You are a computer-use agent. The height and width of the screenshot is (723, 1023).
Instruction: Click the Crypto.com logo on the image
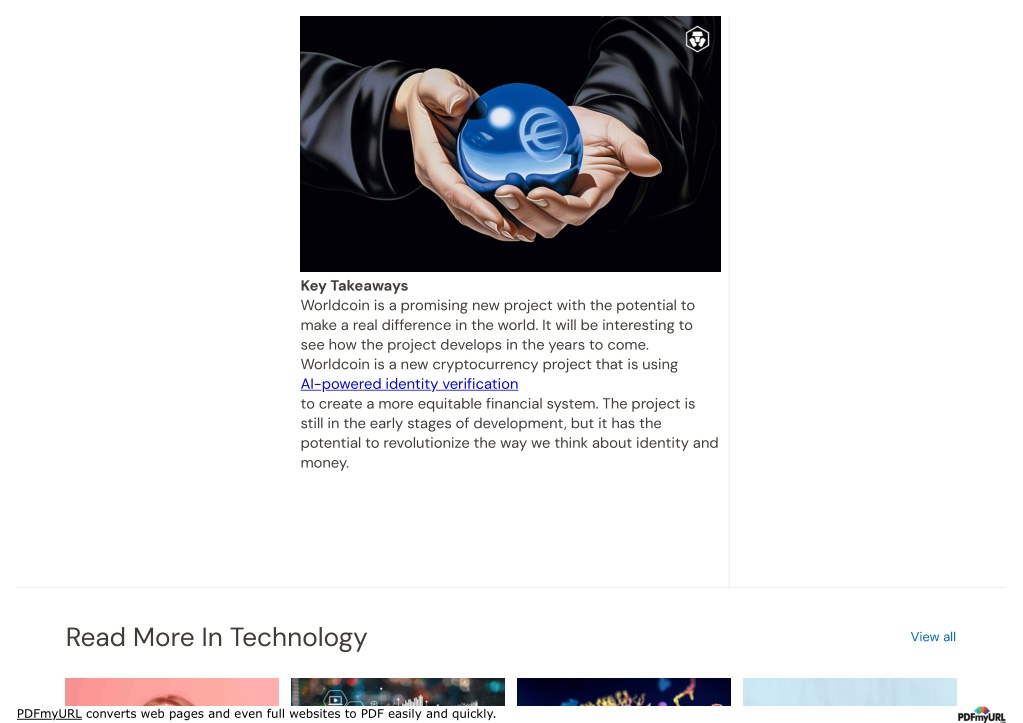pos(697,39)
